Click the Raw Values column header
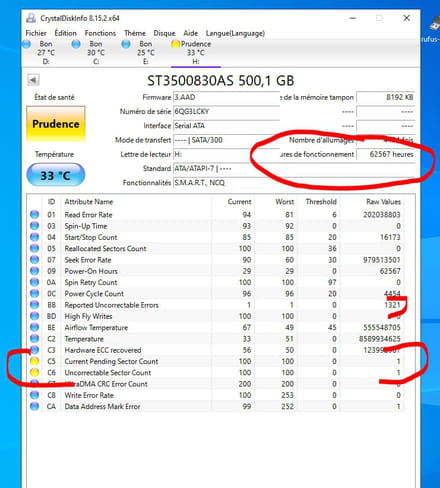 click(x=383, y=202)
